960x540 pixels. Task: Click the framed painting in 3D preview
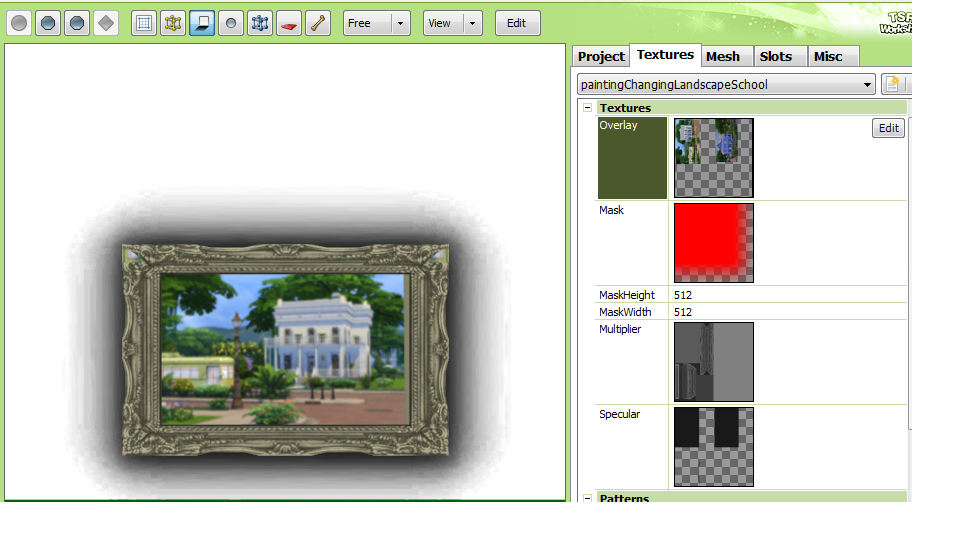285,350
